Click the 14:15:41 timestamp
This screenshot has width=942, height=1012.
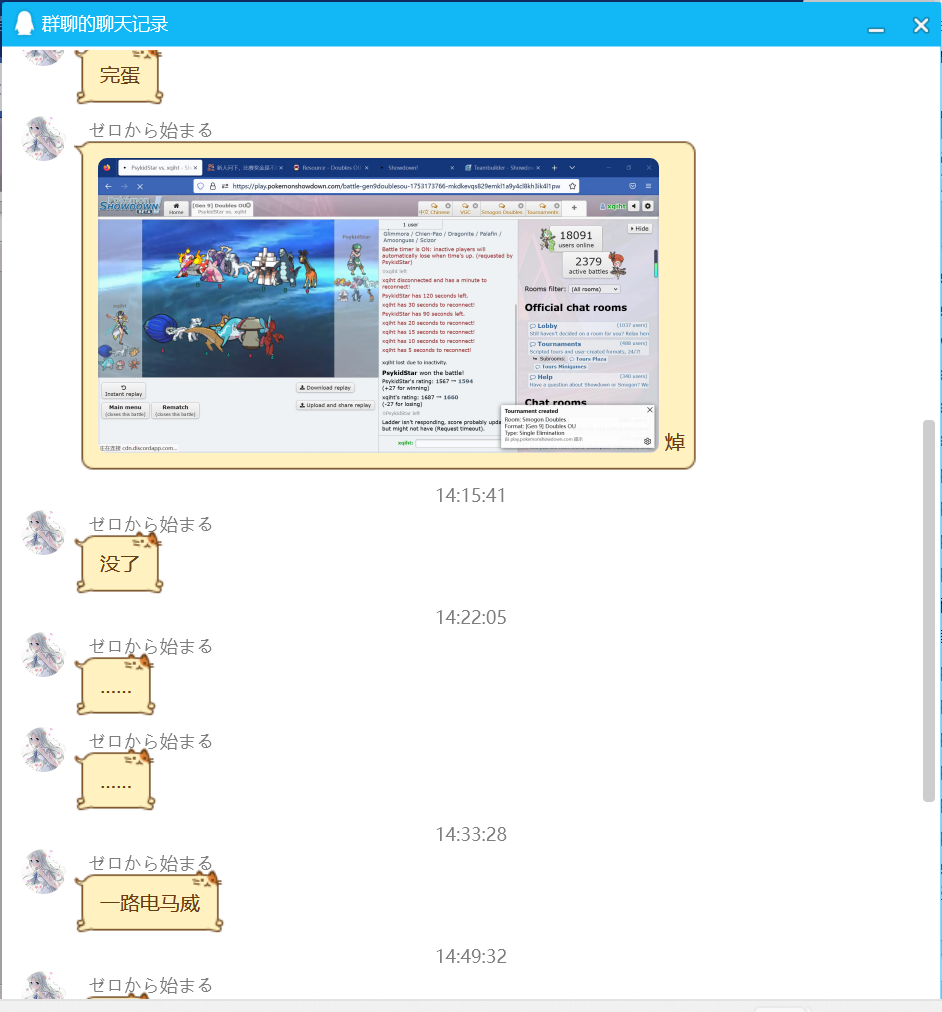click(471, 496)
